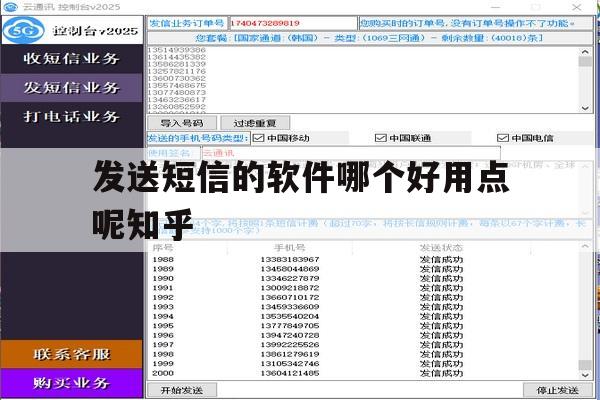Image resolution: width=600 pixels, height=400 pixels.
Task: Click phone number 13992225526
Action: [290, 345]
